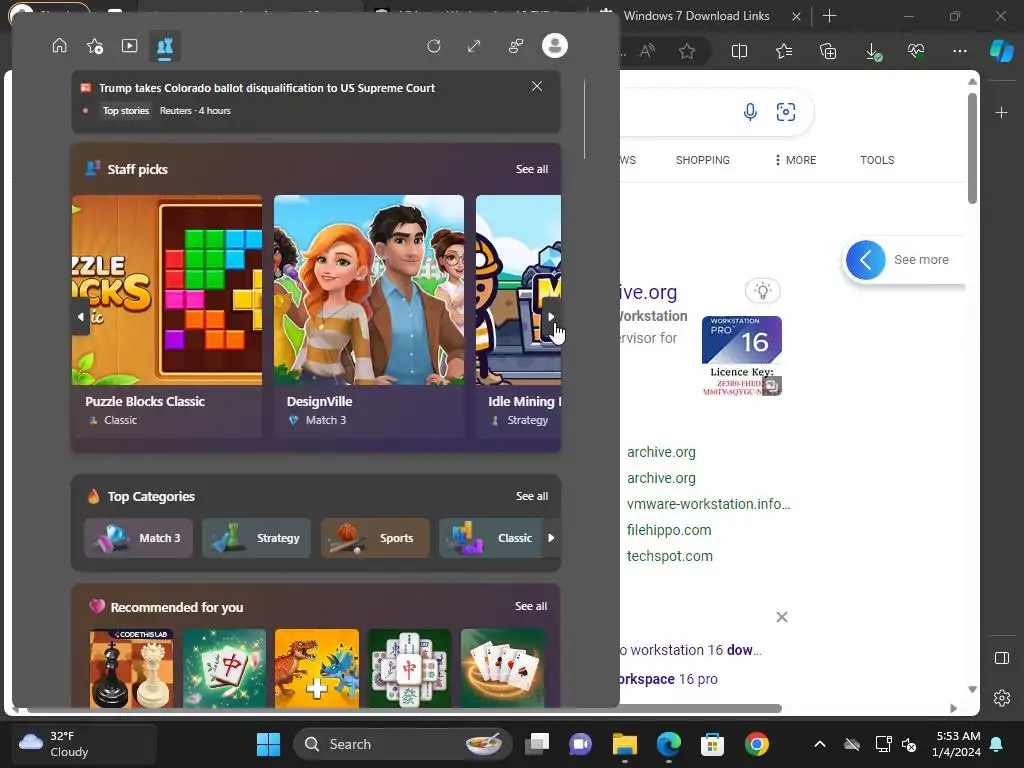The width and height of the screenshot is (1024, 768).
Task: Open Idle Mining game card
Action: click(x=518, y=316)
